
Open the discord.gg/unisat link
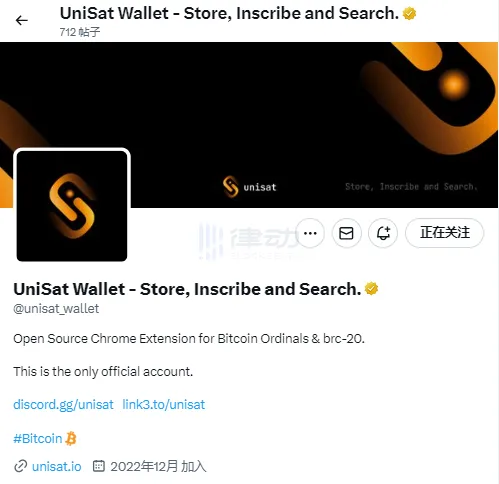[x=63, y=404]
